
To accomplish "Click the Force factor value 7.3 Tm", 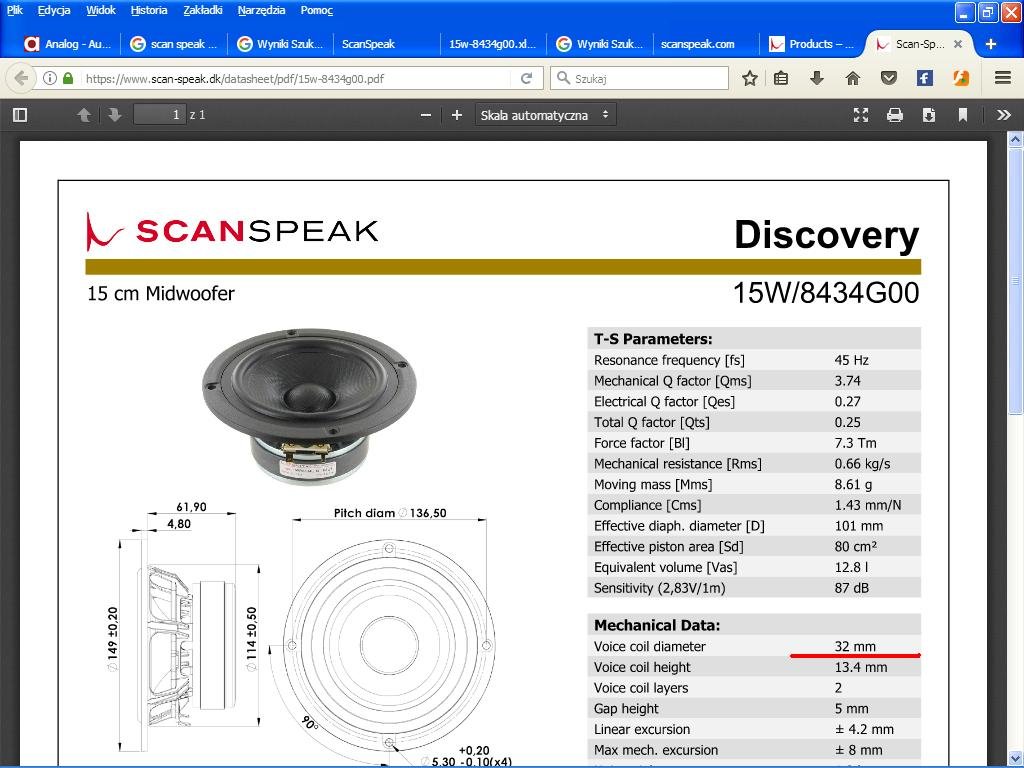I will pyautogui.click(x=855, y=443).
